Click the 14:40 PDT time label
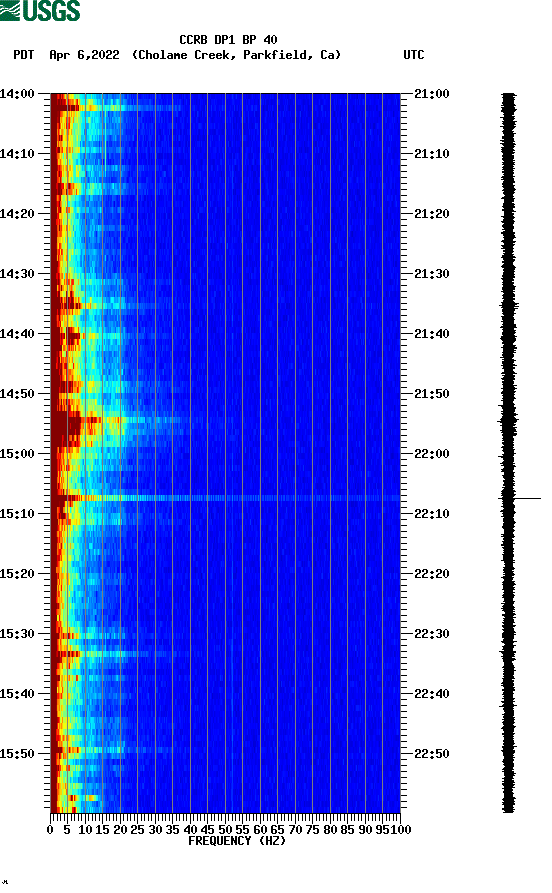Viewport: 552px width, 893px height. point(17,334)
